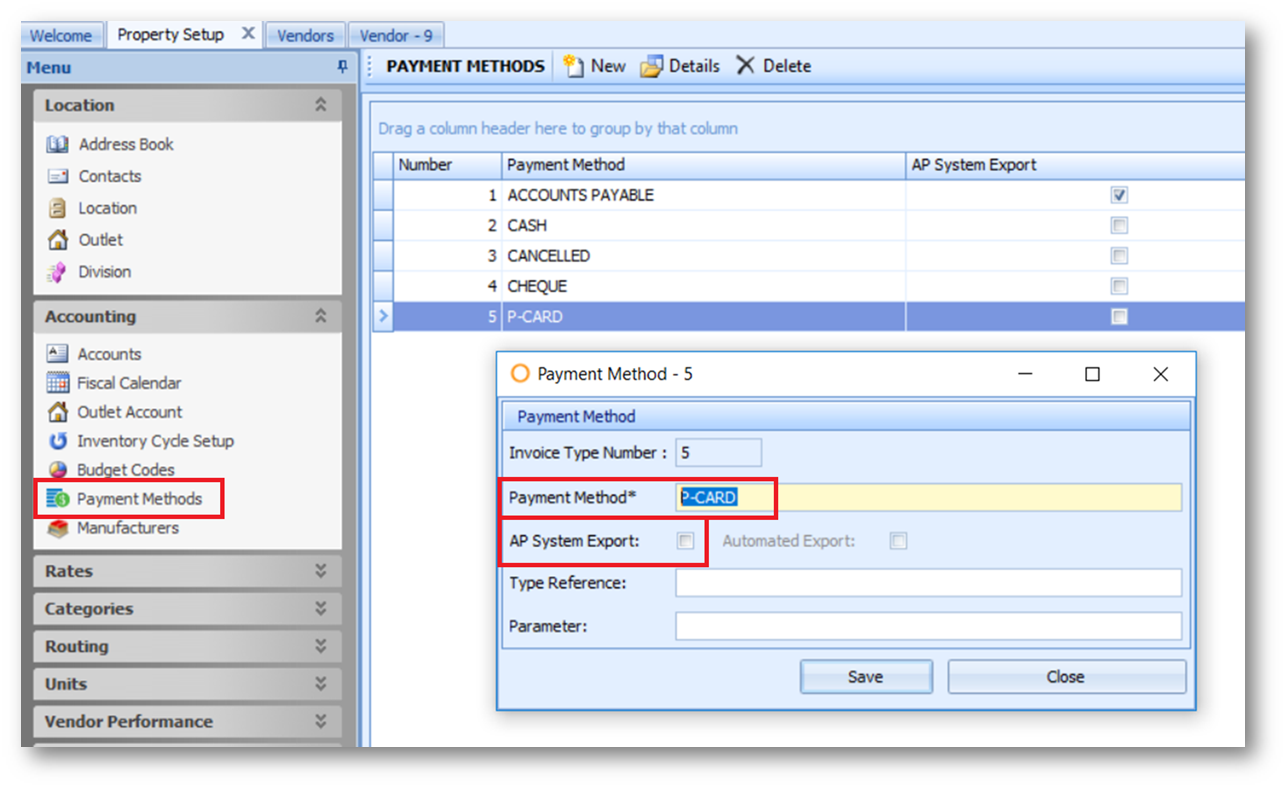Click the Address Book icon in Location
Image resolution: width=1287 pixels, height=789 pixels.
point(58,145)
